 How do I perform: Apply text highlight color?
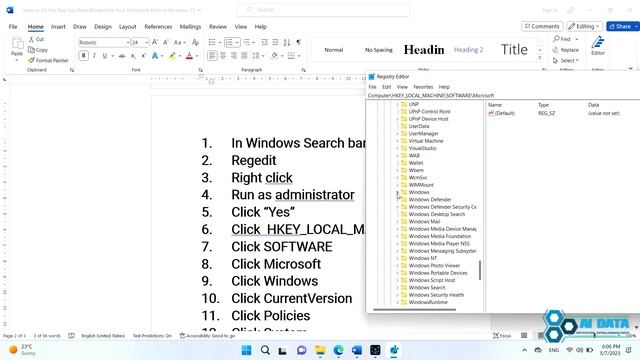pyautogui.click(x=172, y=56)
